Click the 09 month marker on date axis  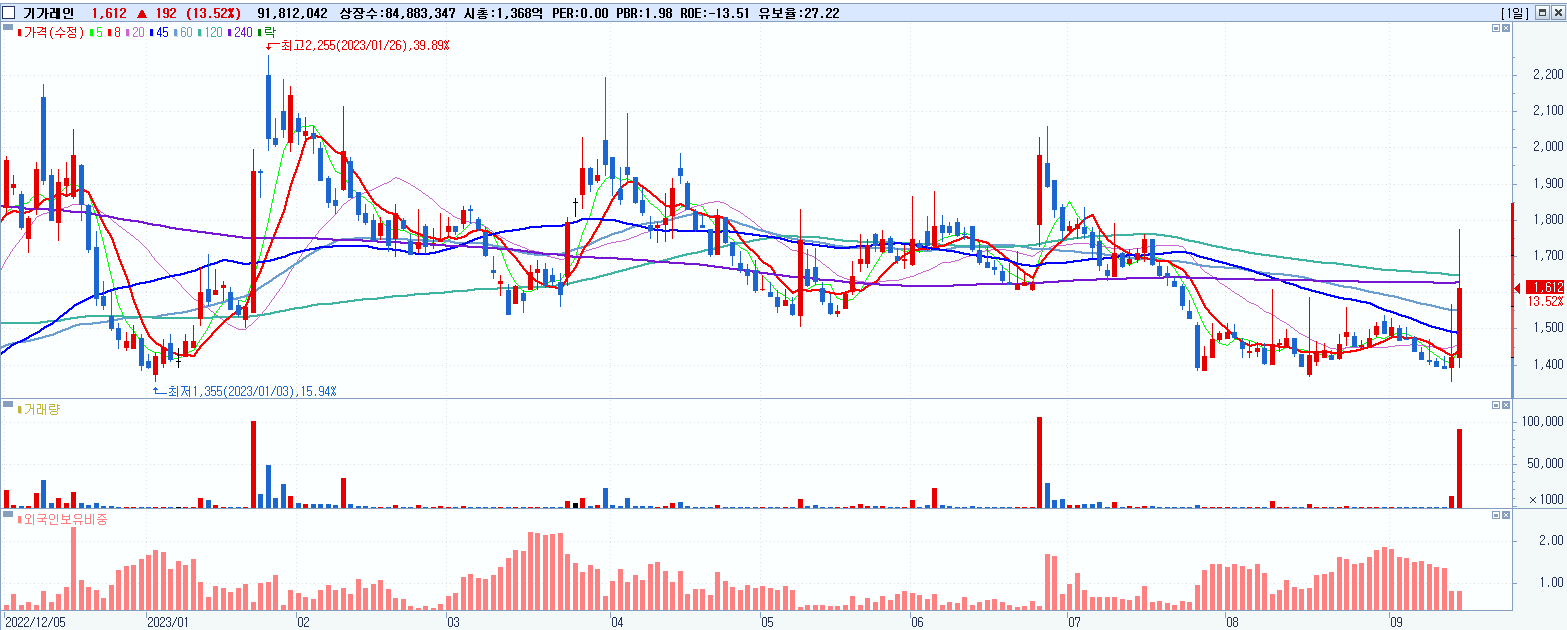coord(1397,621)
